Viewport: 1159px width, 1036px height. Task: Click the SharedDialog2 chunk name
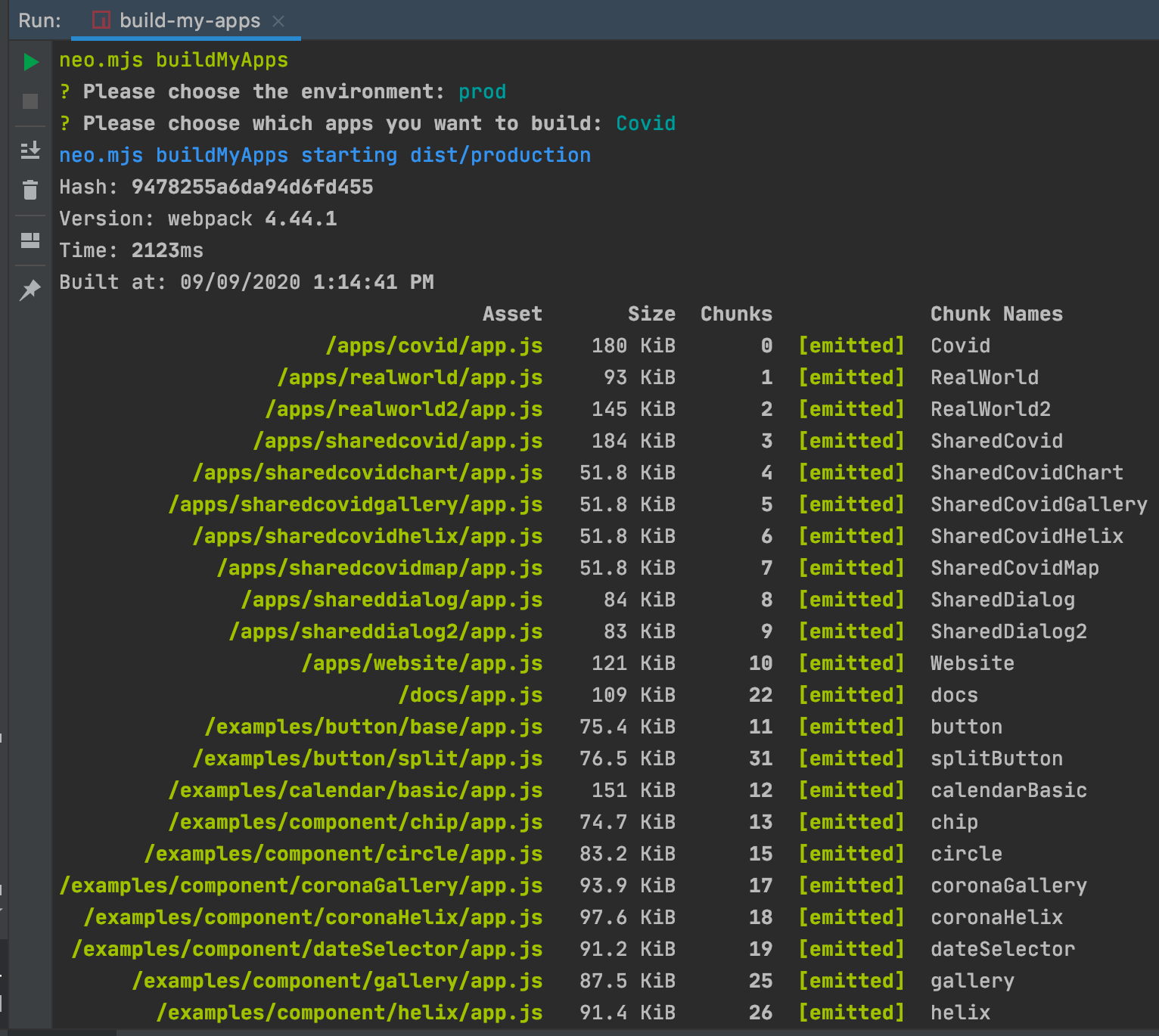click(1009, 631)
